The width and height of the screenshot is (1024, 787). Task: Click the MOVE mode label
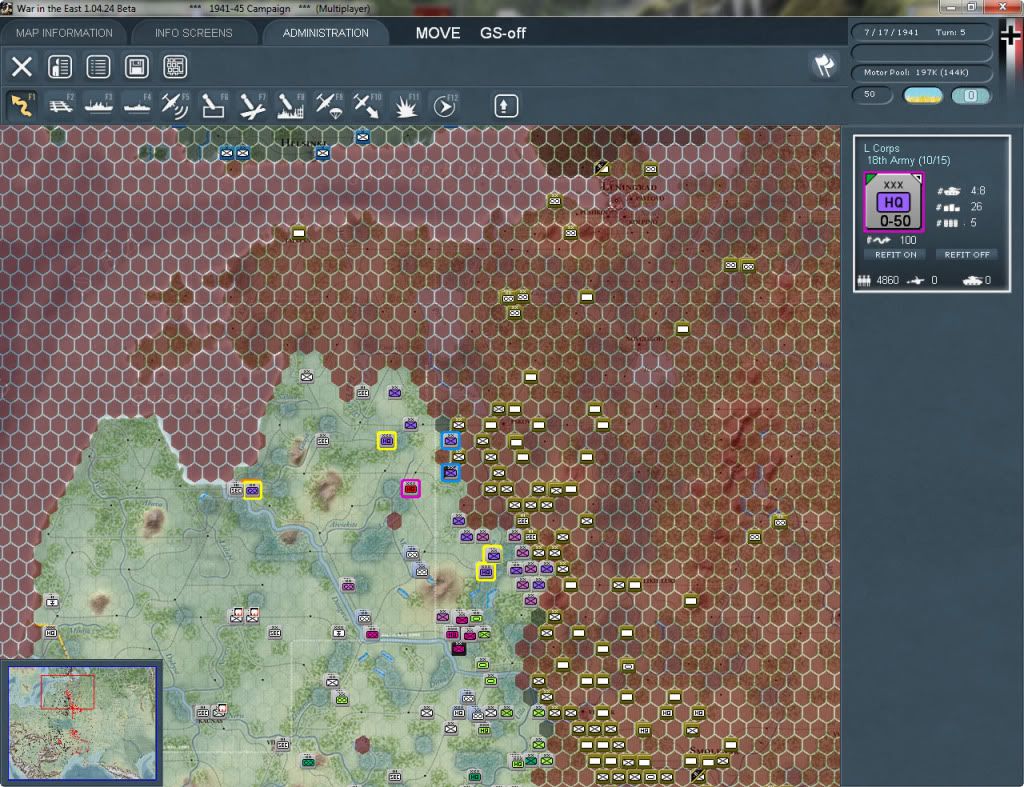pyautogui.click(x=438, y=33)
